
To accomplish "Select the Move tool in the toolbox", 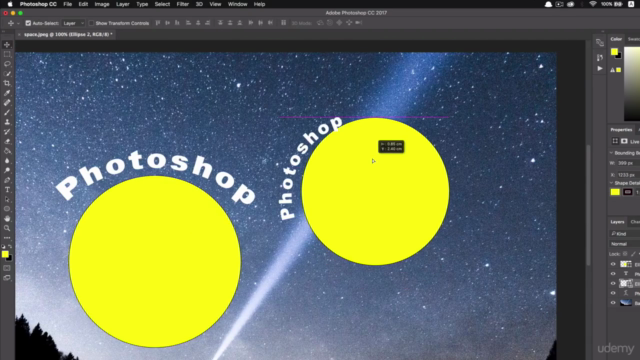I will pyautogui.click(x=7, y=44).
